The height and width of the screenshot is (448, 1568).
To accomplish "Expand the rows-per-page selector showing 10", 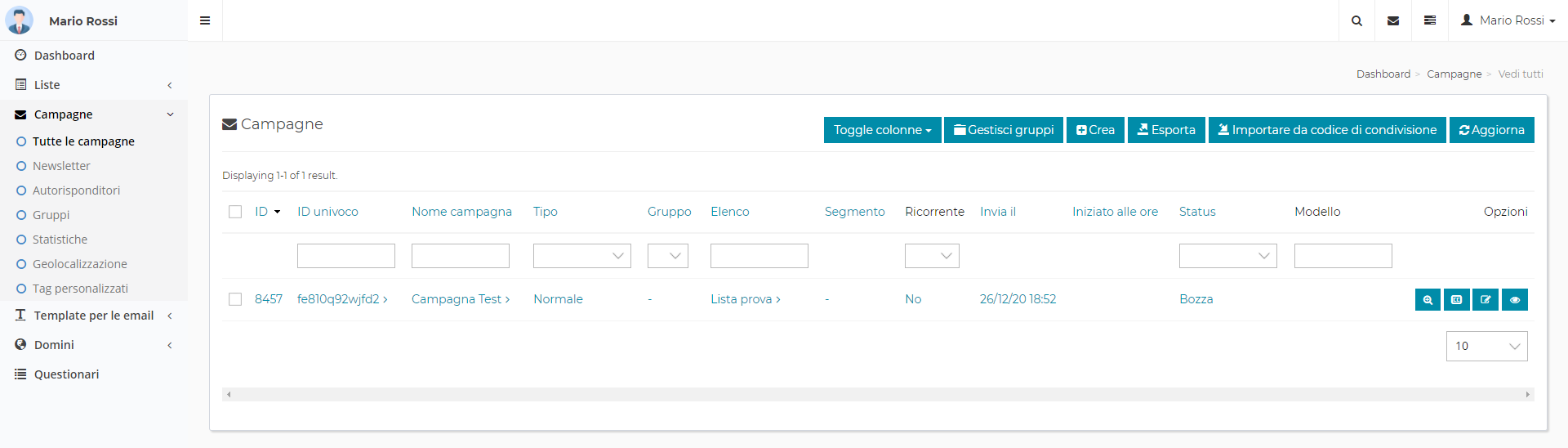I will [x=1486, y=346].
